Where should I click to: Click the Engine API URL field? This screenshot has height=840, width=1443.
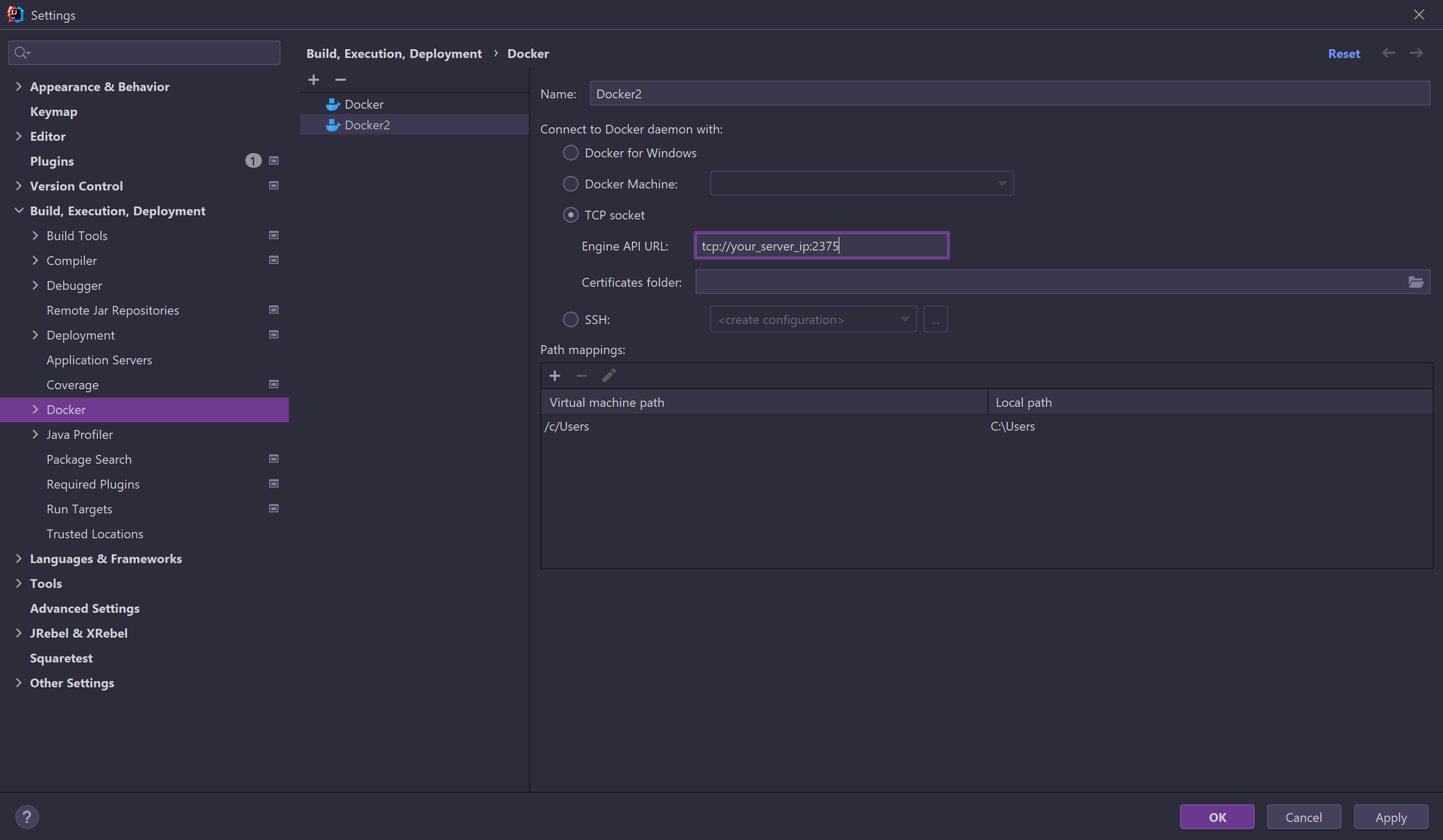822,246
